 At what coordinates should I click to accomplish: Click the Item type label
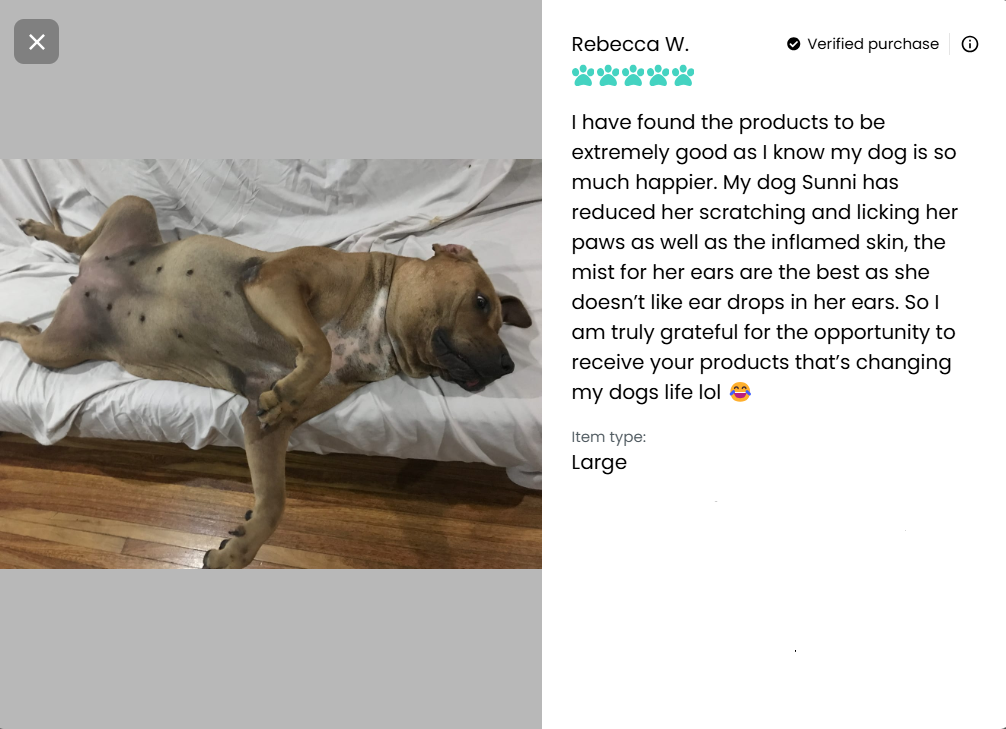[x=609, y=437]
